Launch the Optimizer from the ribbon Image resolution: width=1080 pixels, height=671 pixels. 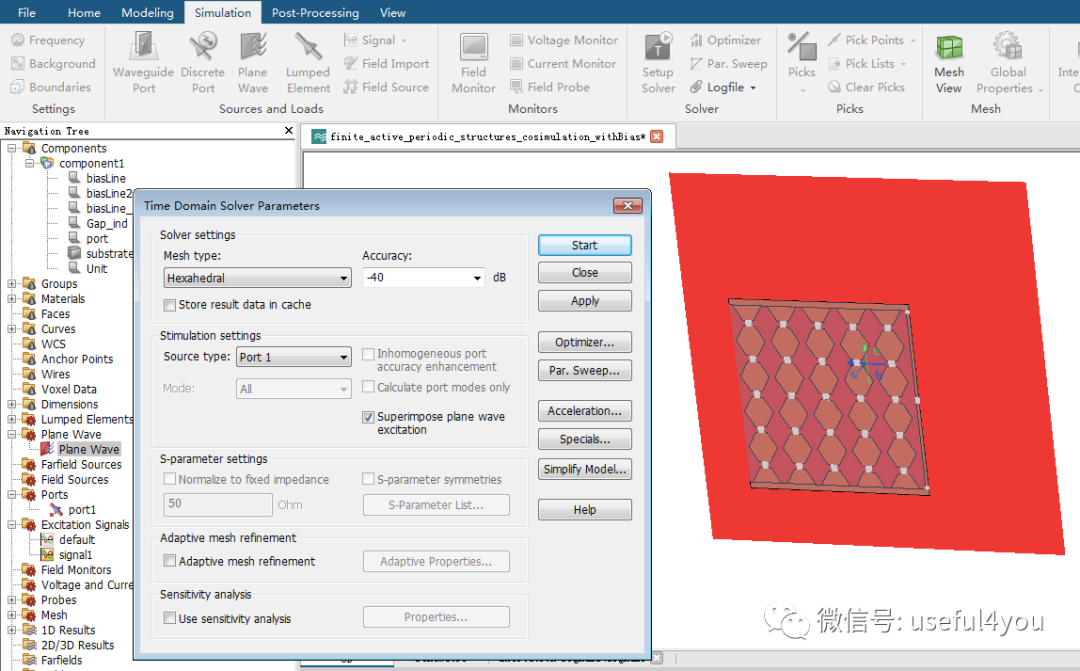[725, 40]
